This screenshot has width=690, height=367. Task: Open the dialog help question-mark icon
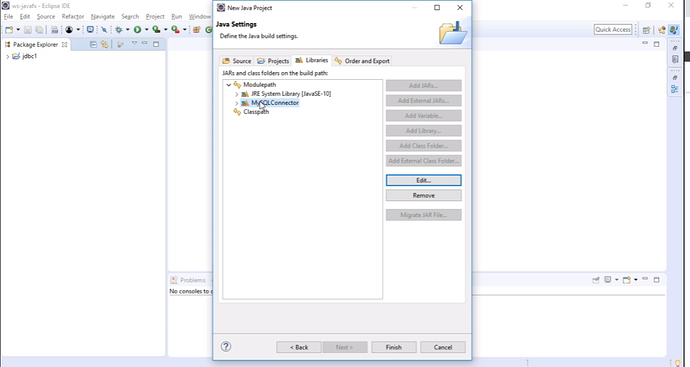(226, 346)
